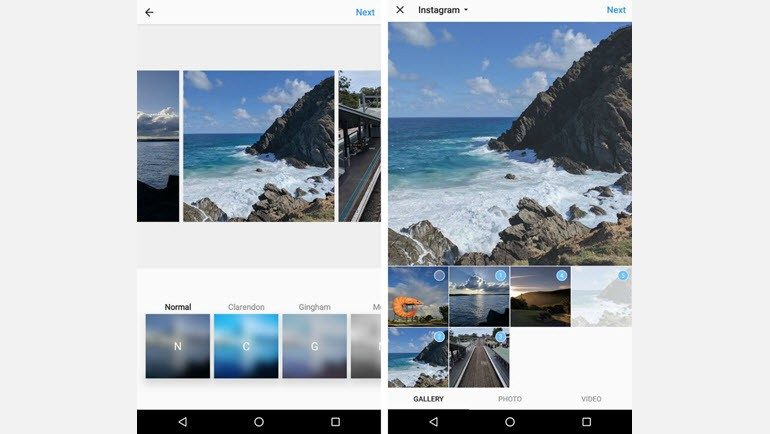
Task: Open the sunset hillside gallery thumbnail
Action: pos(540,297)
